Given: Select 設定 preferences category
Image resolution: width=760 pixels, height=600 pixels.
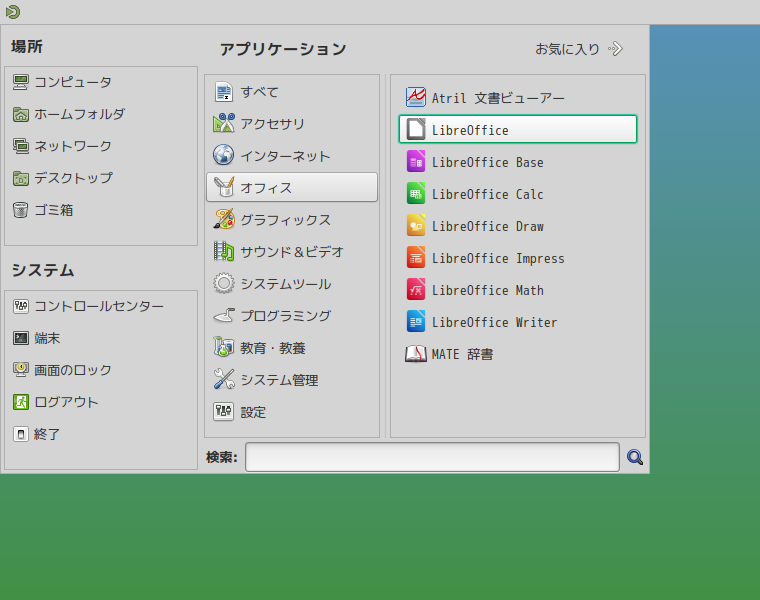Looking at the screenshot, I should (292, 412).
